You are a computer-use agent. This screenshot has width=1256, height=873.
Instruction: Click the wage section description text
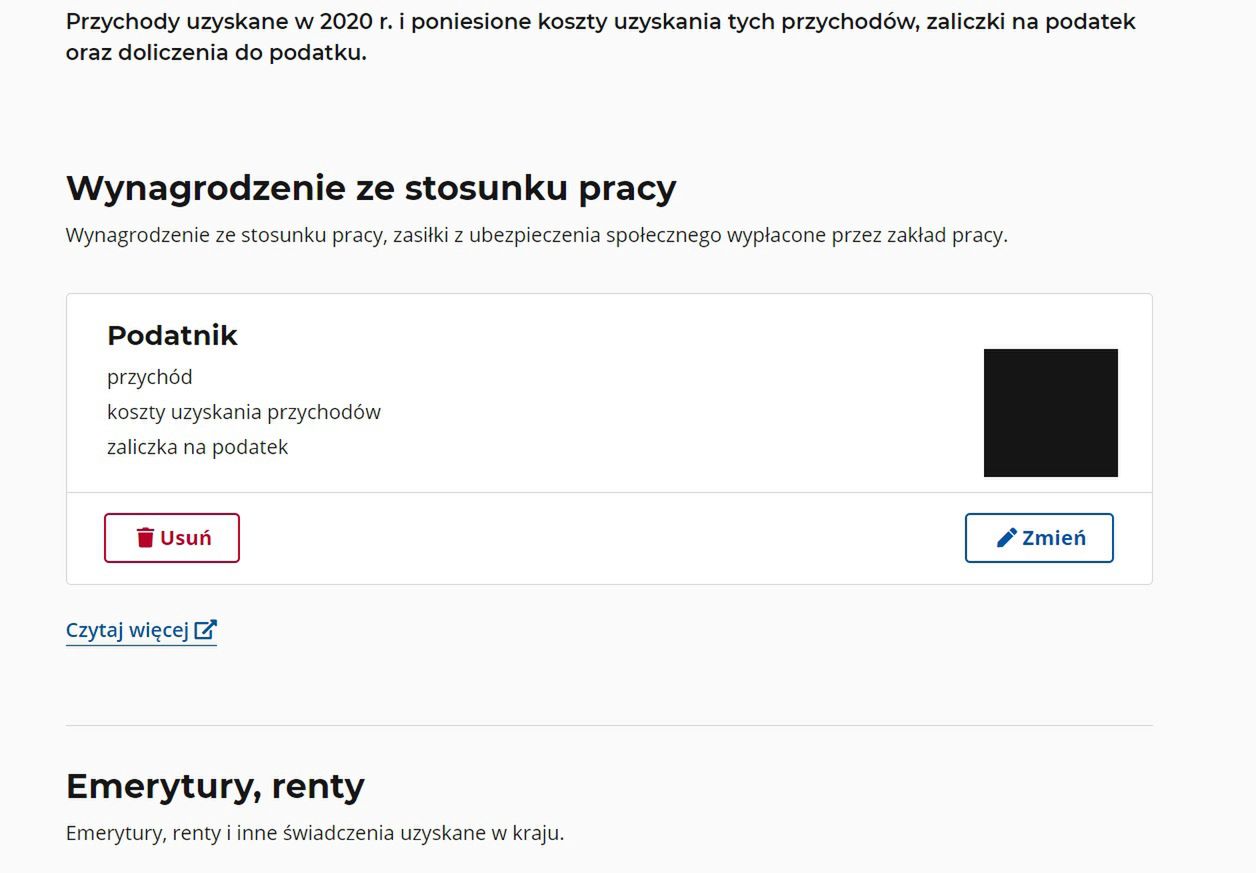click(536, 235)
